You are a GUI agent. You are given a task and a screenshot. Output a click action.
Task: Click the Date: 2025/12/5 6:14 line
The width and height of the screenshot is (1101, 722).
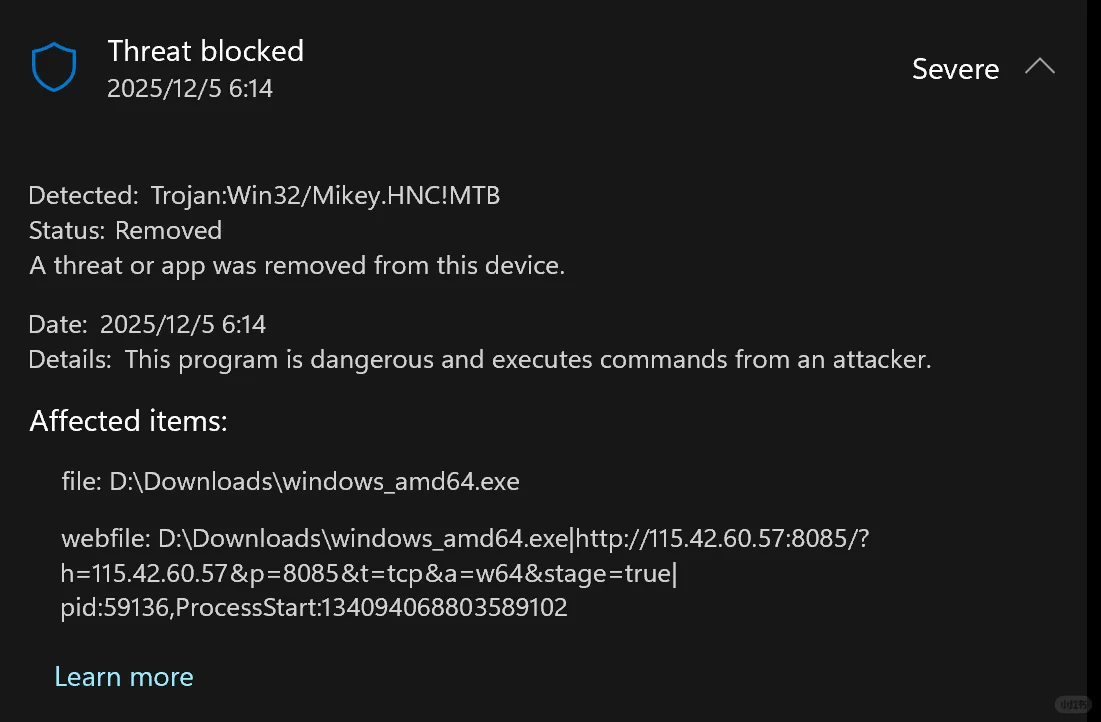[147, 324]
